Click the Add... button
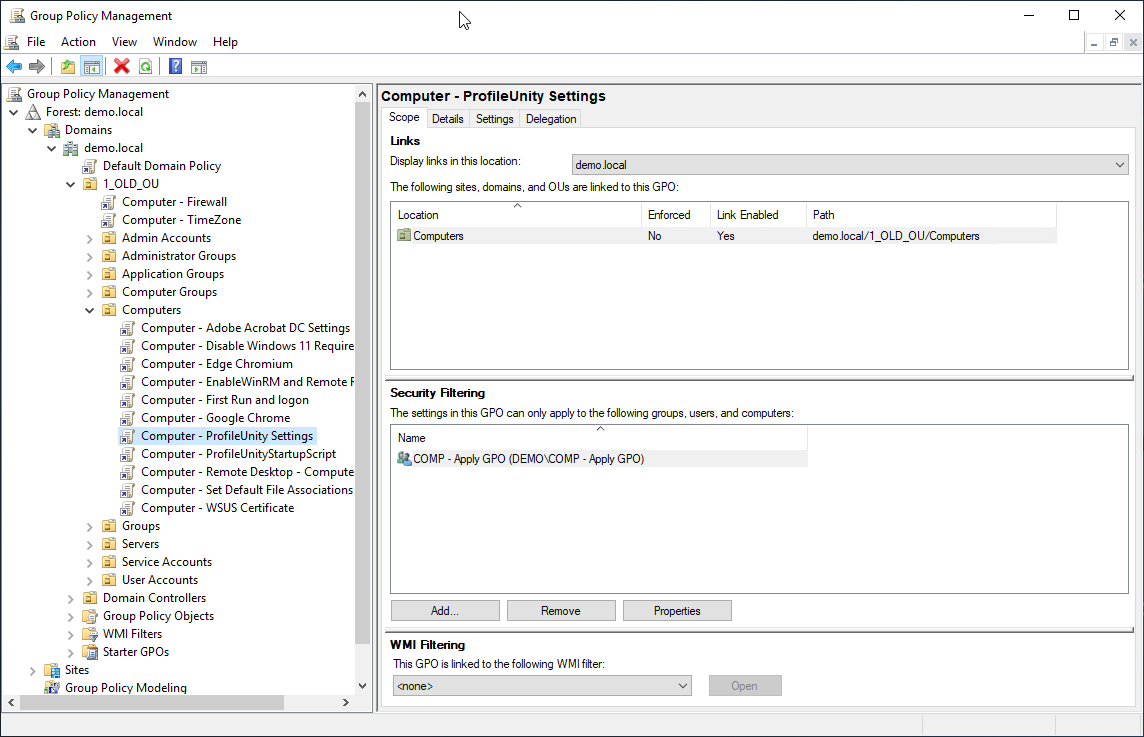1144x737 pixels. 445,611
